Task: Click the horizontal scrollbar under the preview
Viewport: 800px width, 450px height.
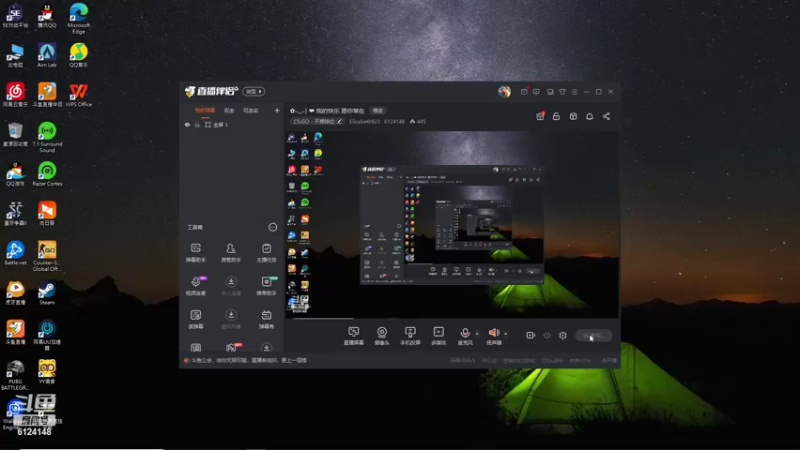Action: coord(323,319)
